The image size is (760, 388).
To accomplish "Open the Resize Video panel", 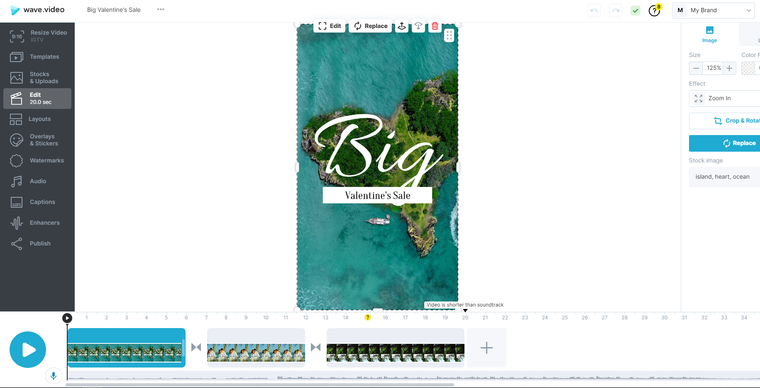I will (x=38, y=36).
